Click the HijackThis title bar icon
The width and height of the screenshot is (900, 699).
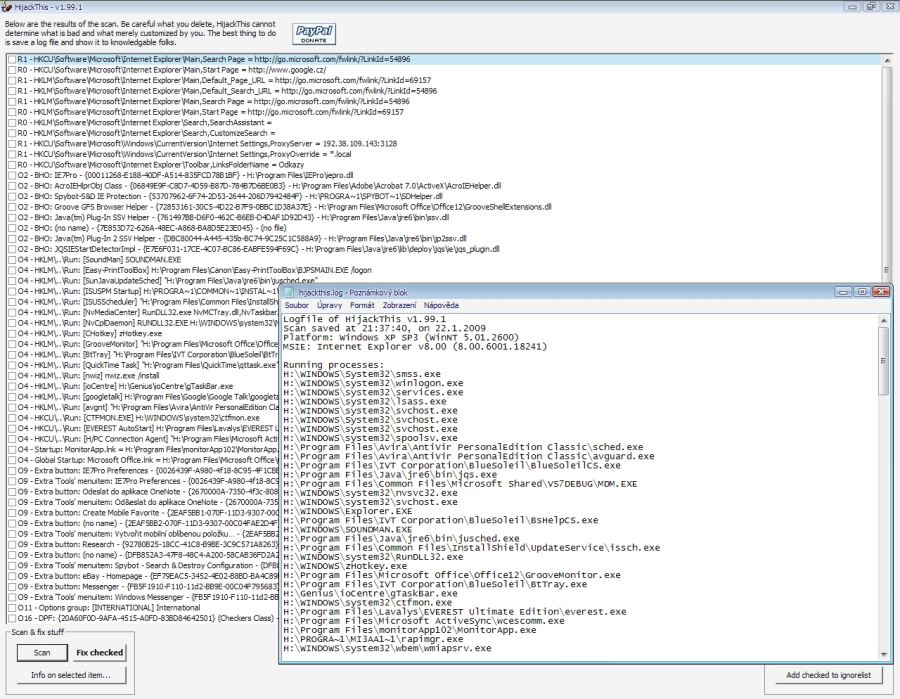(x=6, y=7)
